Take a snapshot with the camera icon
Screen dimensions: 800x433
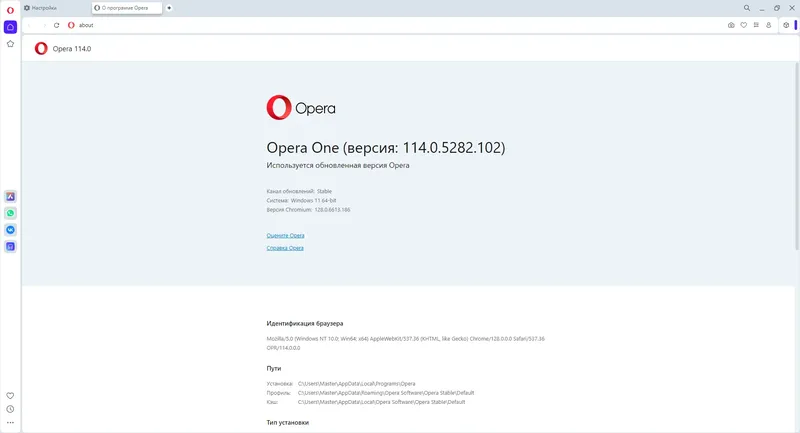pos(731,25)
